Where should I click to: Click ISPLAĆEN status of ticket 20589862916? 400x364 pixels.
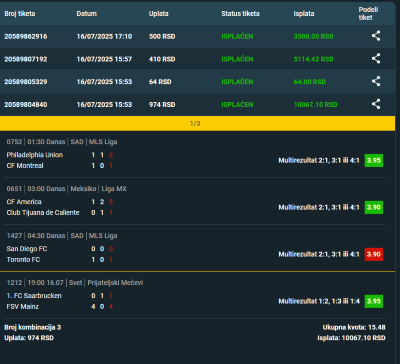click(x=237, y=36)
